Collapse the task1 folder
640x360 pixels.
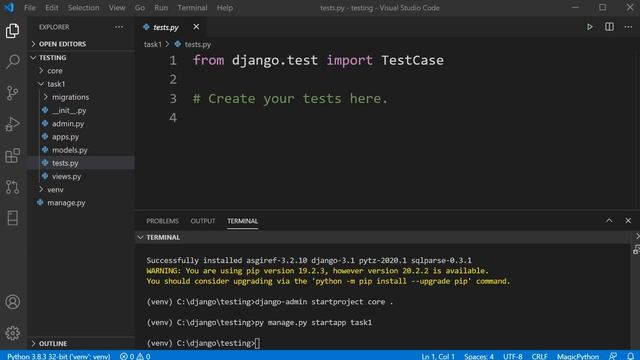pos(56,84)
